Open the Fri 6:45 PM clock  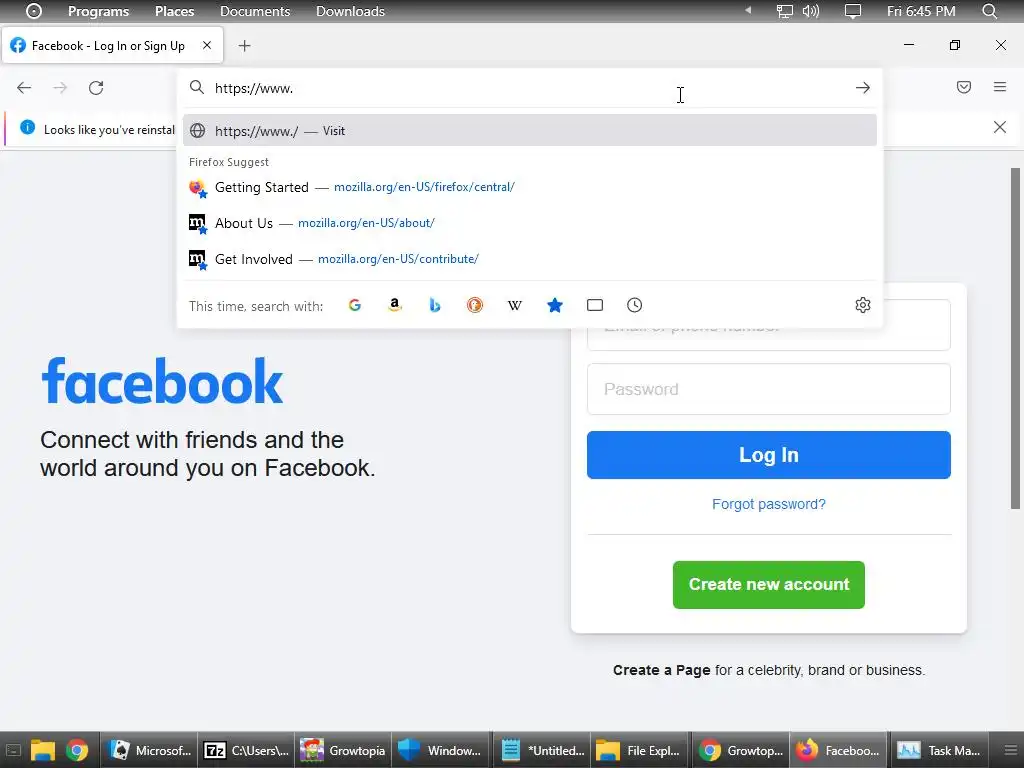tap(921, 11)
